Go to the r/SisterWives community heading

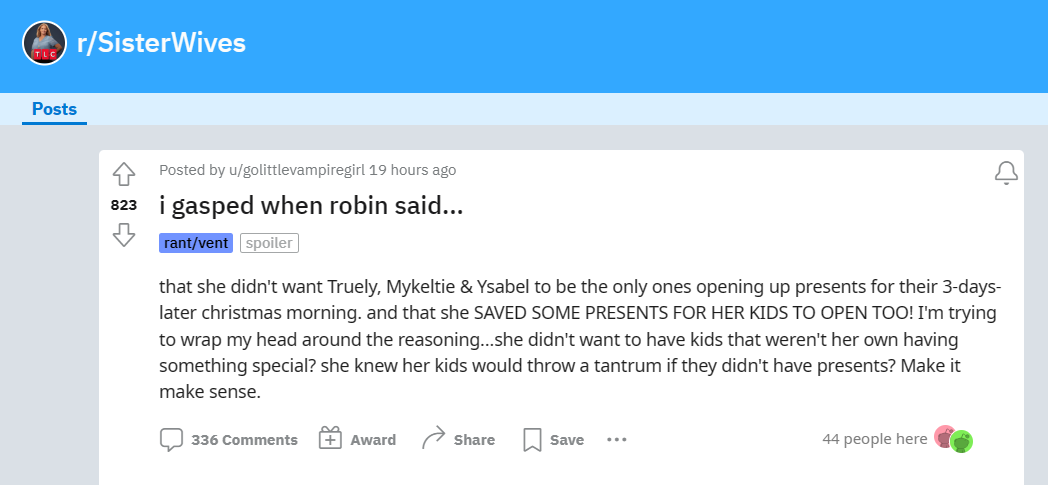(161, 43)
